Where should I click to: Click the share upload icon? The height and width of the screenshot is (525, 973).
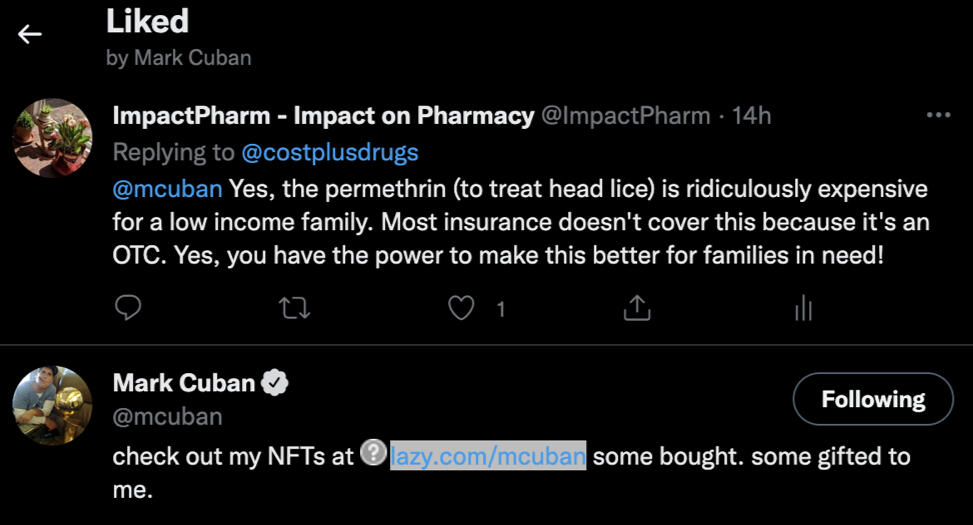pos(636,309)
